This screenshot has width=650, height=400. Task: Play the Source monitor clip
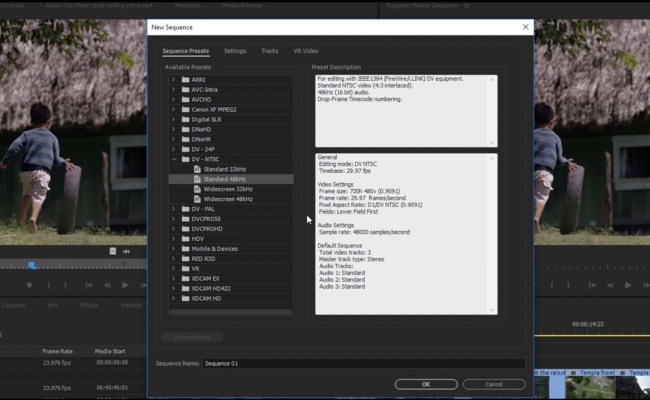(125, 285)
